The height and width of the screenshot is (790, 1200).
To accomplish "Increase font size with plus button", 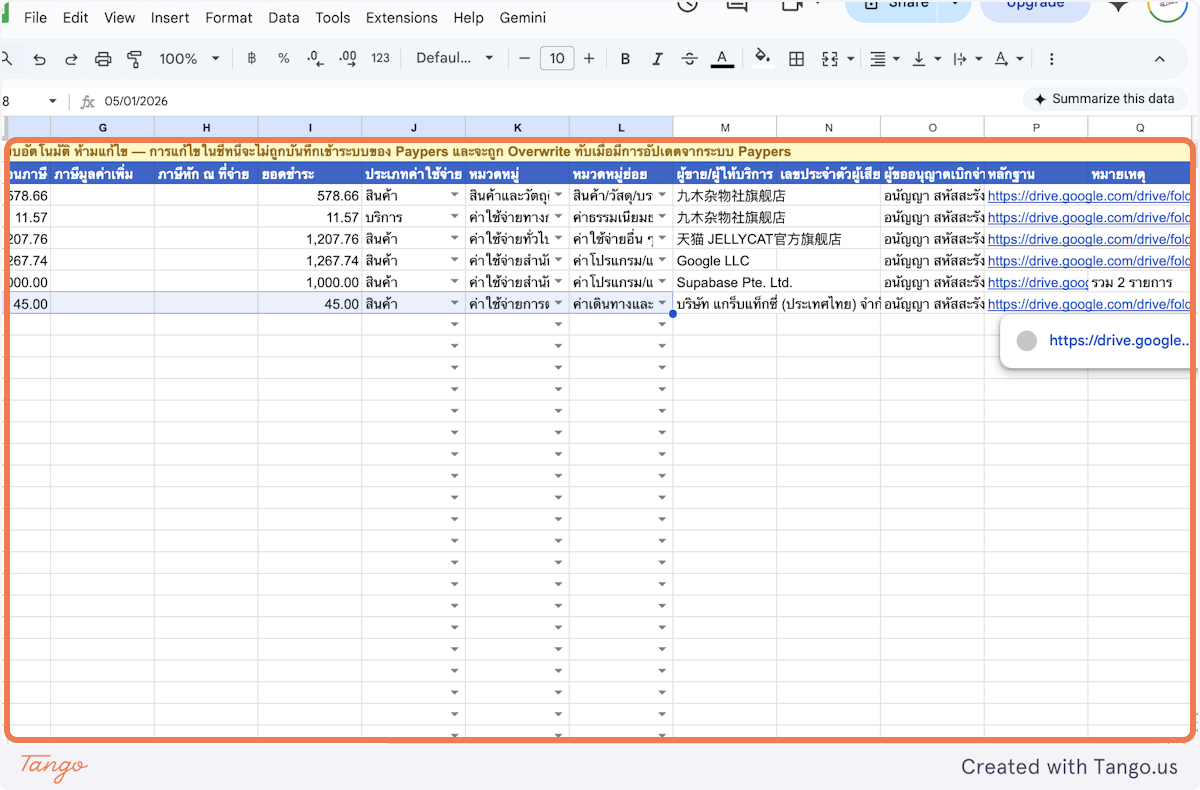I will click(x=589, y=59).
